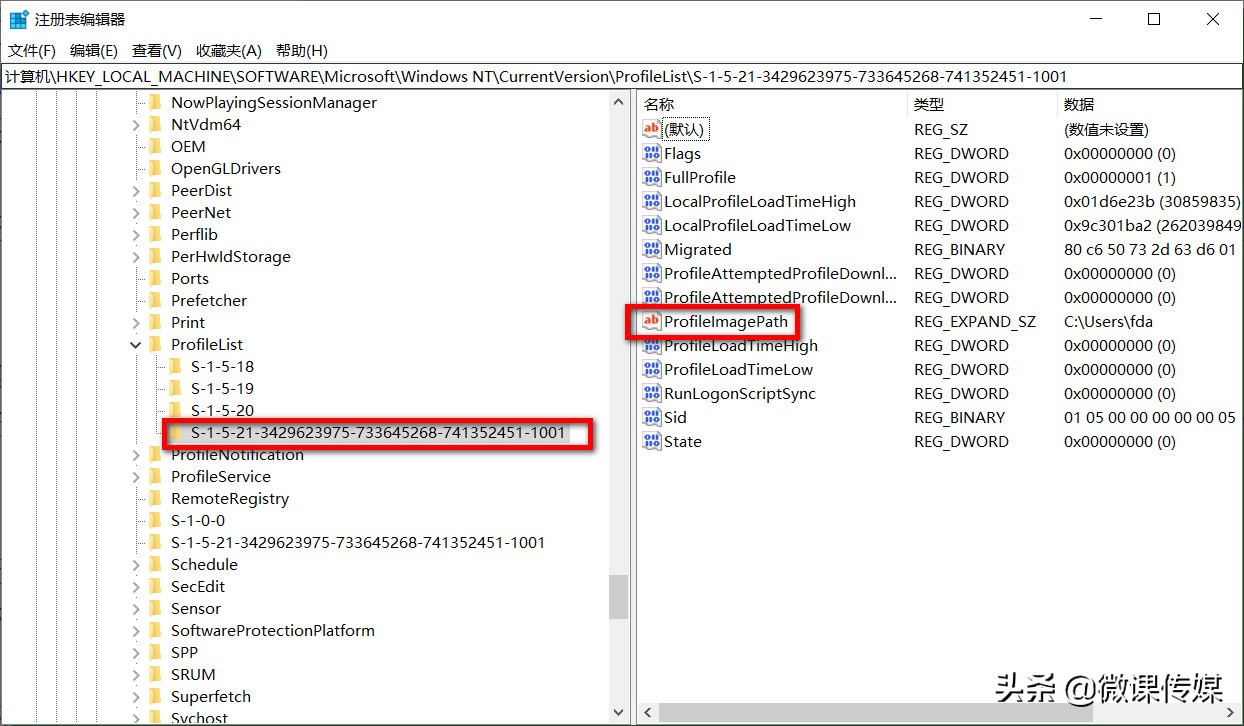Click the Sid binary value icon

pos(652,417)
